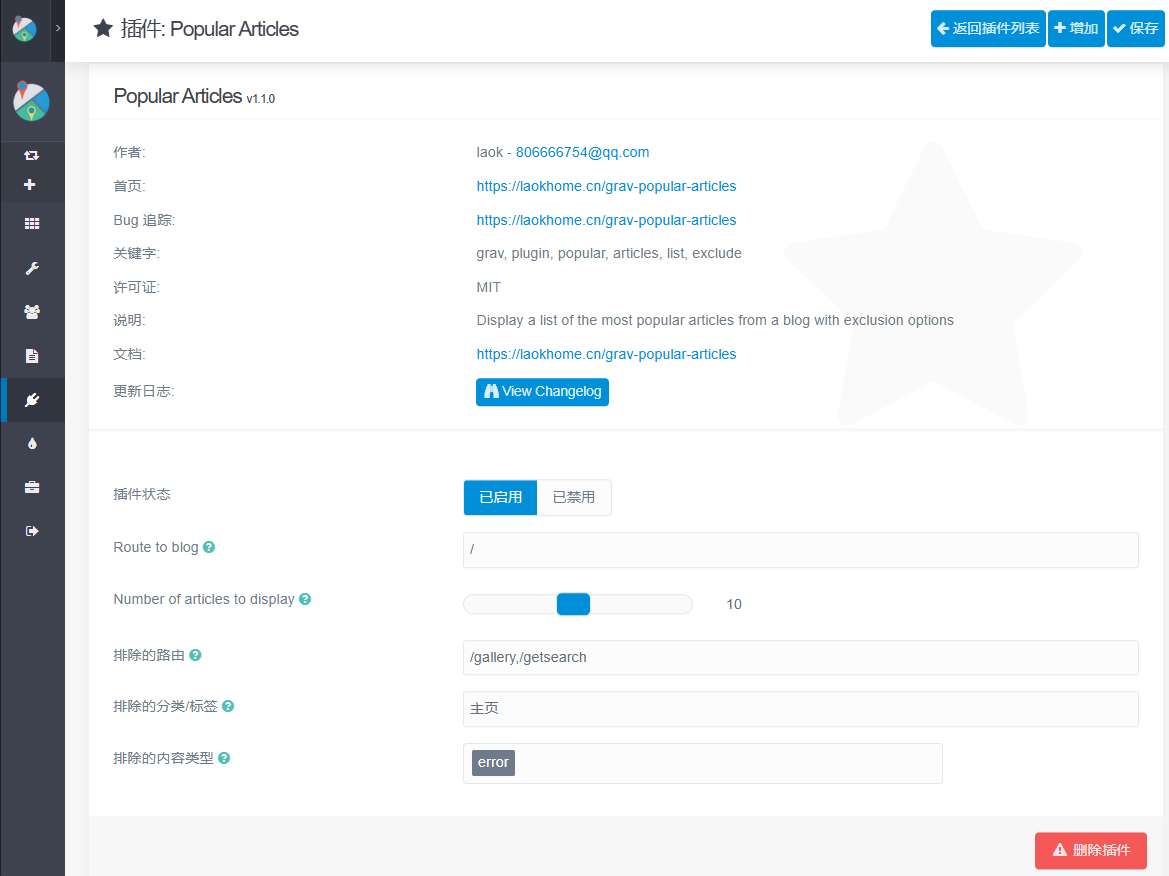Open Themes via the droplet icon
1169x876 pixels.
[x=32, y=443]
